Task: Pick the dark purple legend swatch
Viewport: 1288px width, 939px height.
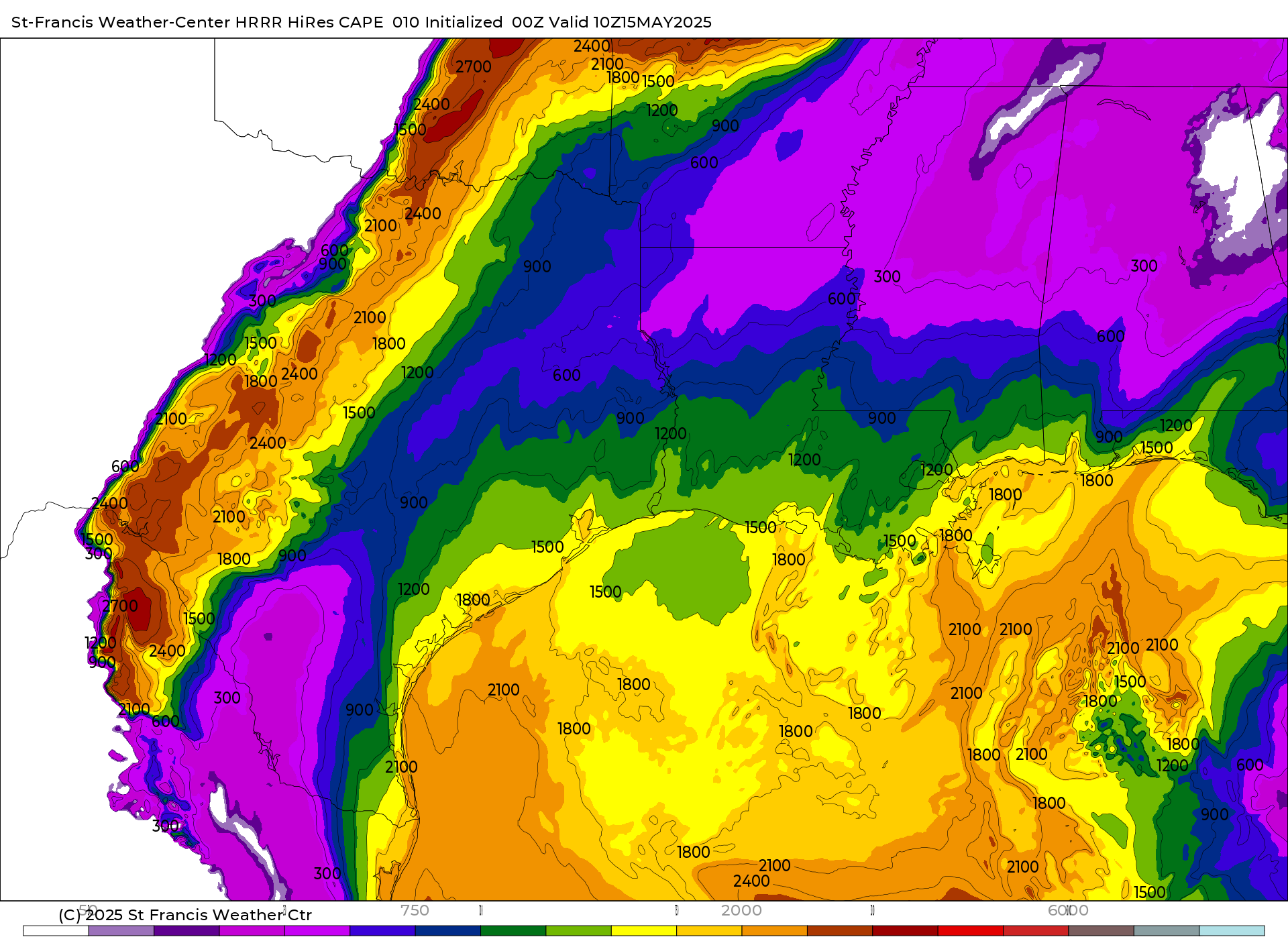Action: click(186, 931)
